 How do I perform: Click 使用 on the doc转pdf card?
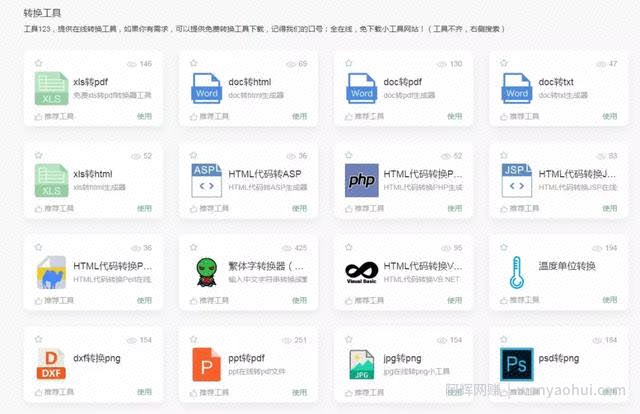point(454,116)
